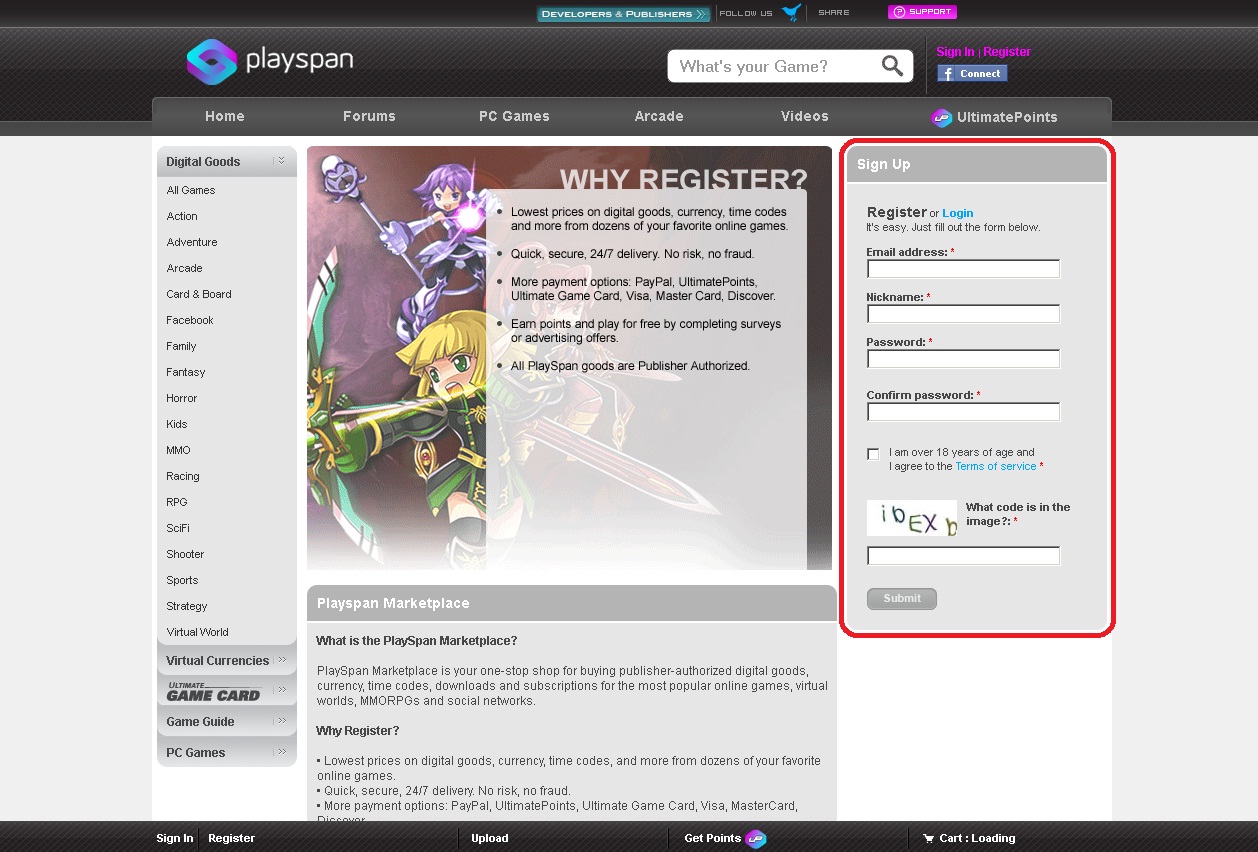Check the over 18 years agreement checkbox
The image size is (1258, 852).
click(x=873, y=454)
